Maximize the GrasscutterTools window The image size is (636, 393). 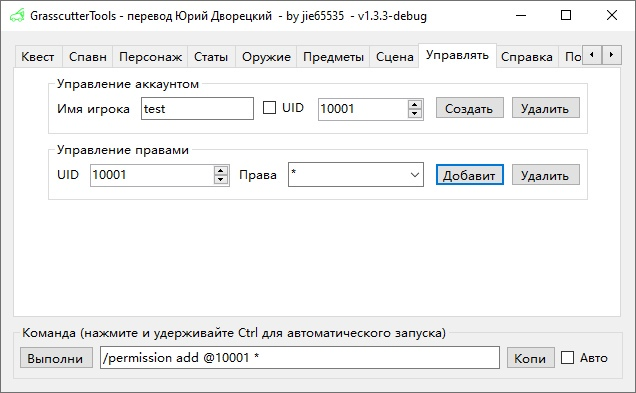pos(566,16)
